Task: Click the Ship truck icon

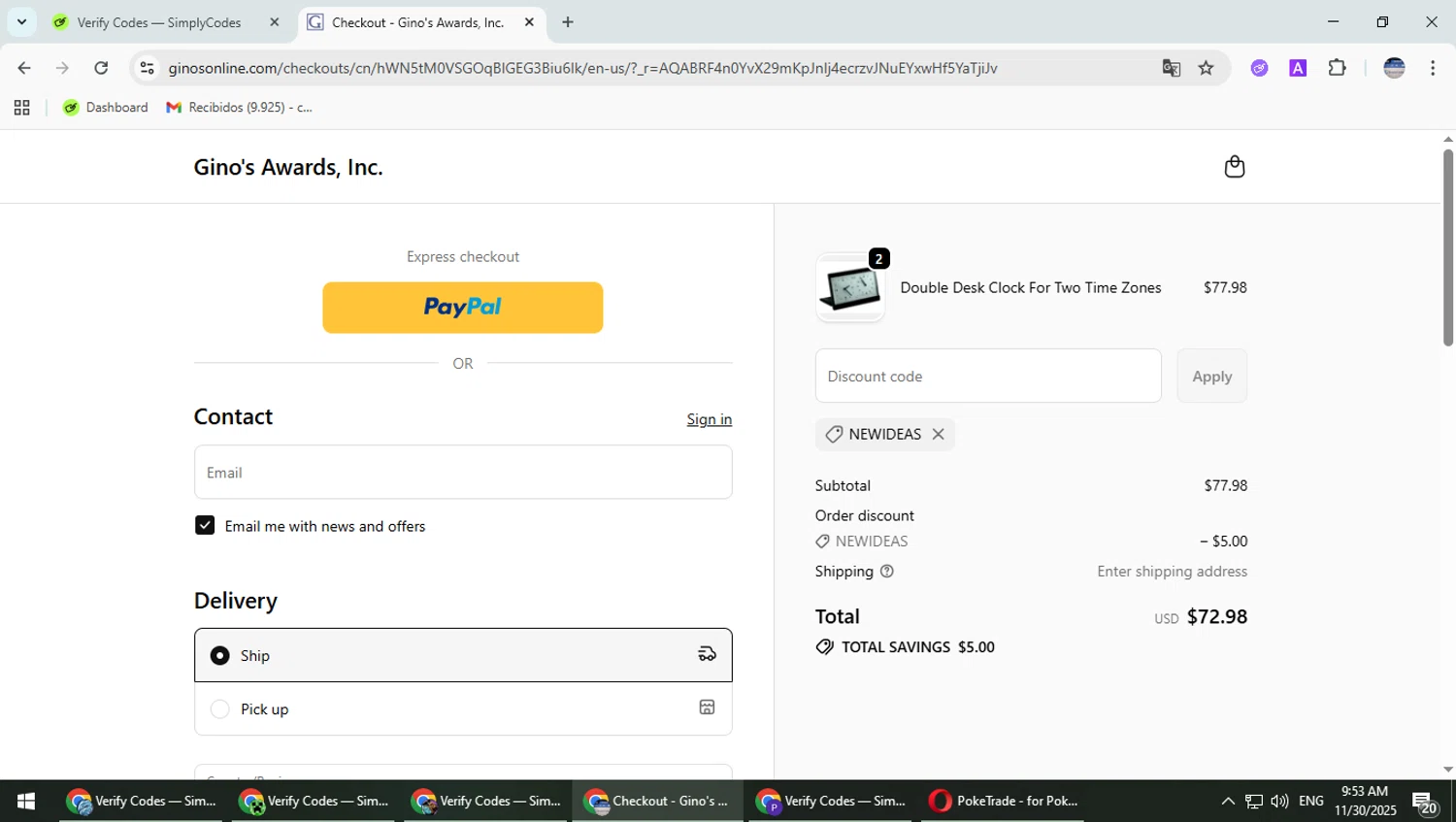Action: (x=707, y=654)
